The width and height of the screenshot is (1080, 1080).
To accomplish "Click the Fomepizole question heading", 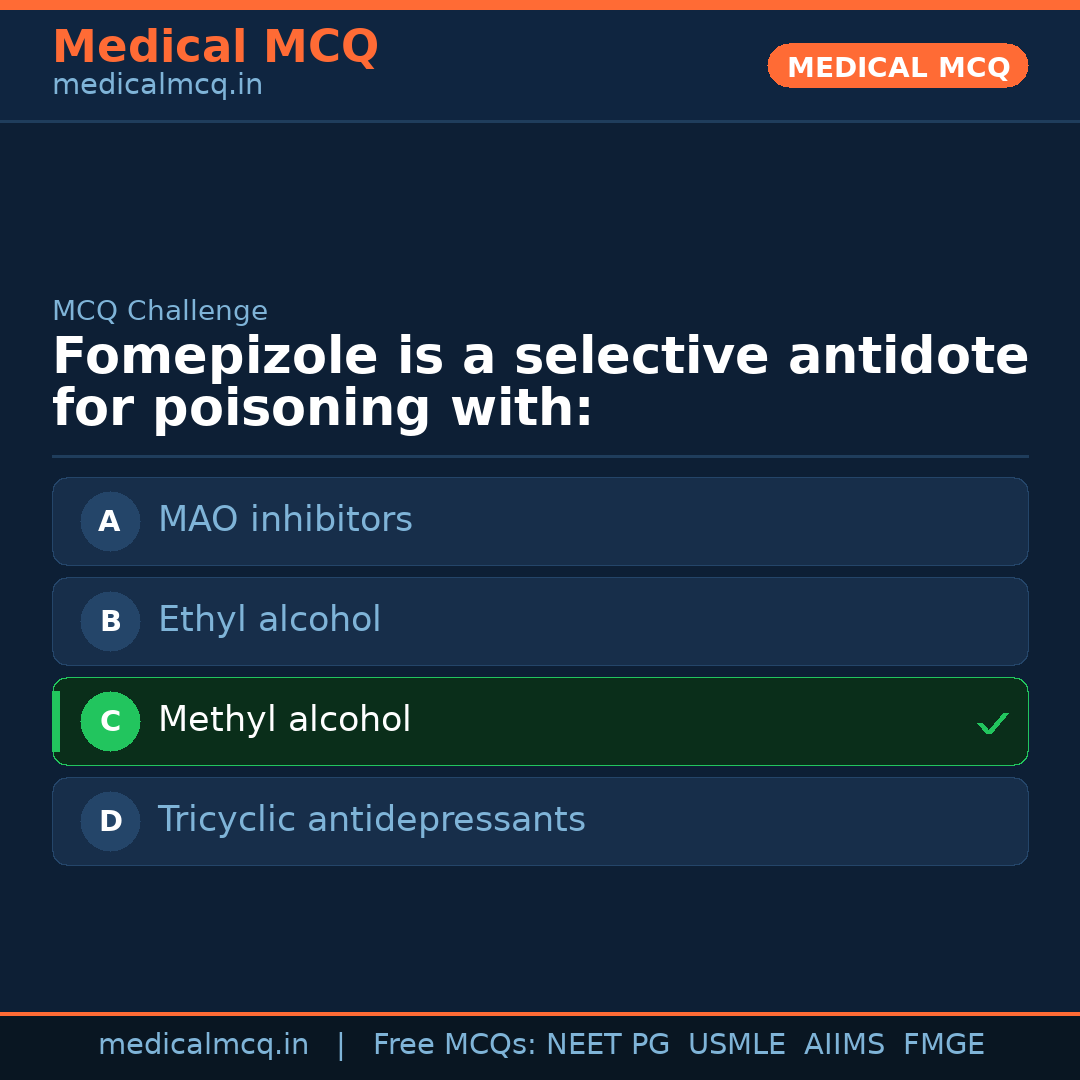I will 540,383.
